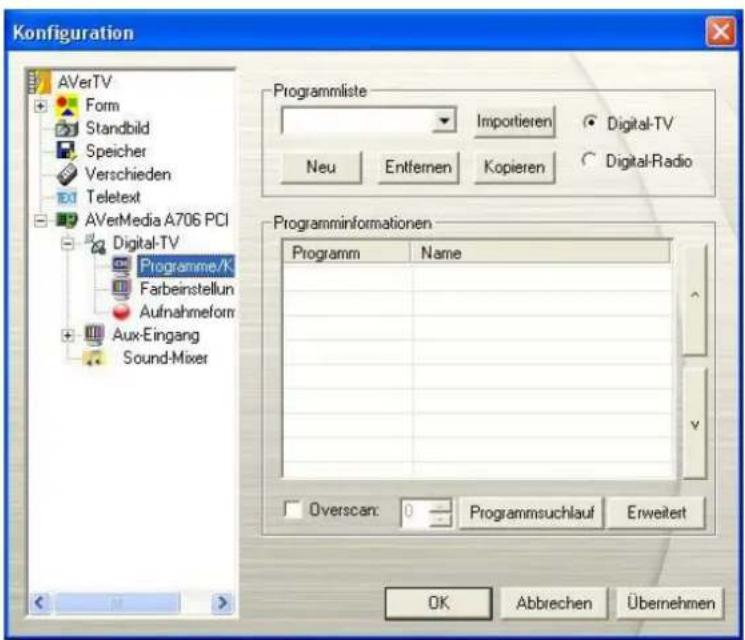Screen dimensions: 745x640
Task: Select Speicher in the tree
Action: pyautogui.click(x=116, y=151)
